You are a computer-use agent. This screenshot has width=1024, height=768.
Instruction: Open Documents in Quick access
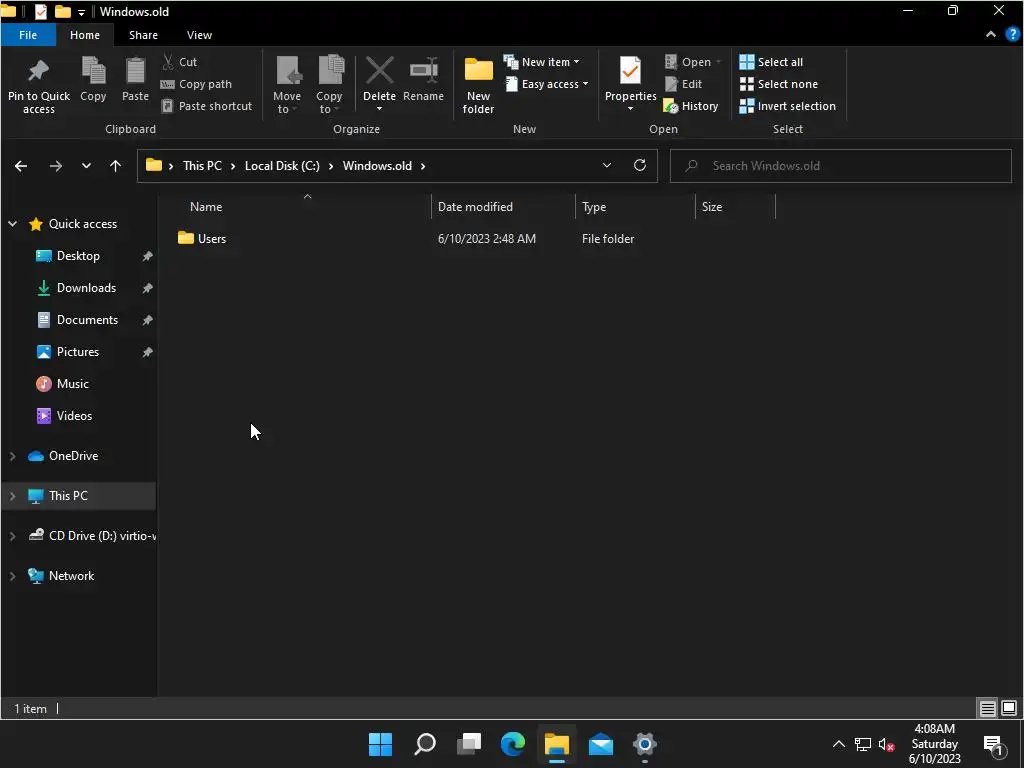(x=87, y=320)
